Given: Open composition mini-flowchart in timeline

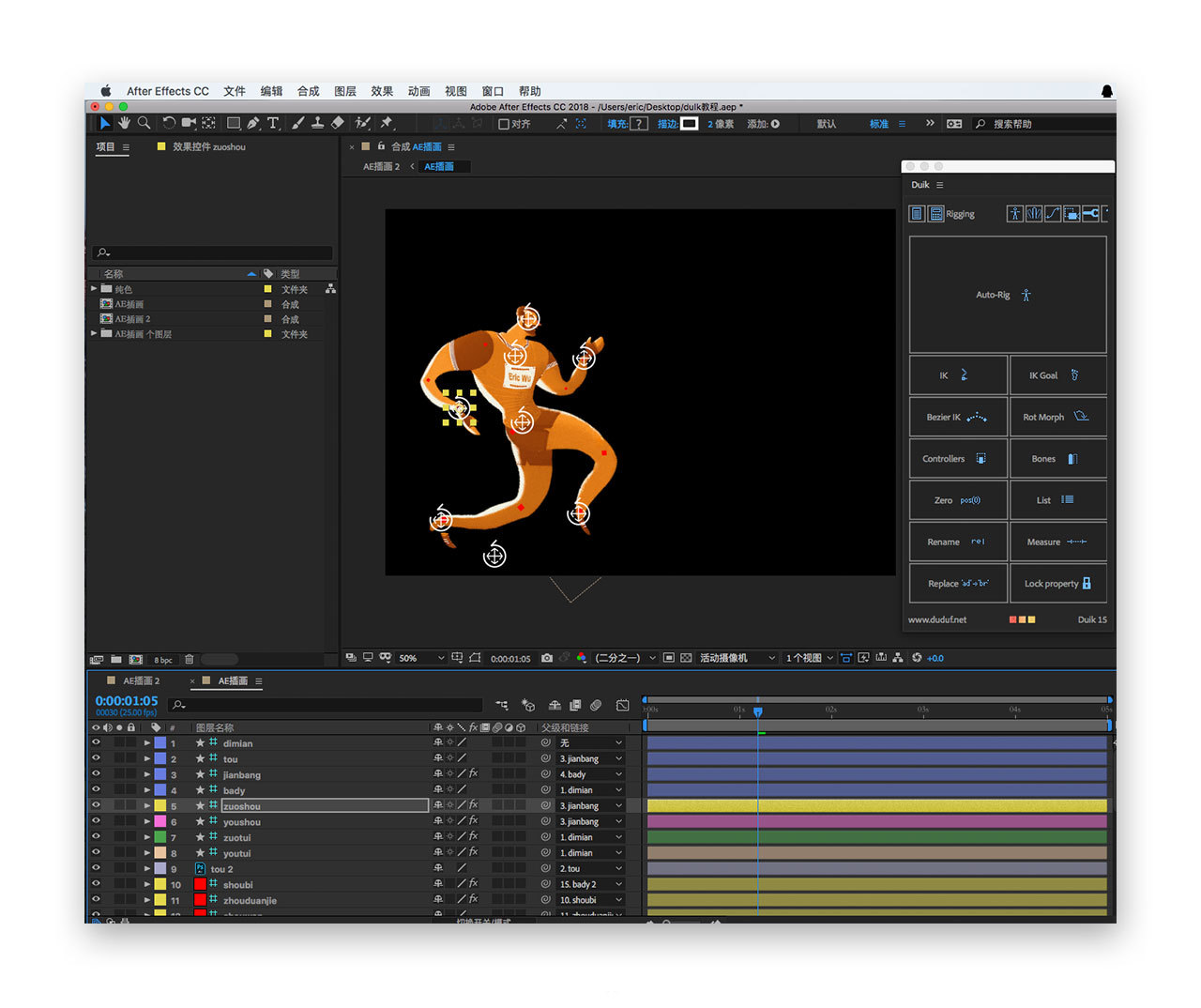Looking at the screenshot, I should 502,705.
